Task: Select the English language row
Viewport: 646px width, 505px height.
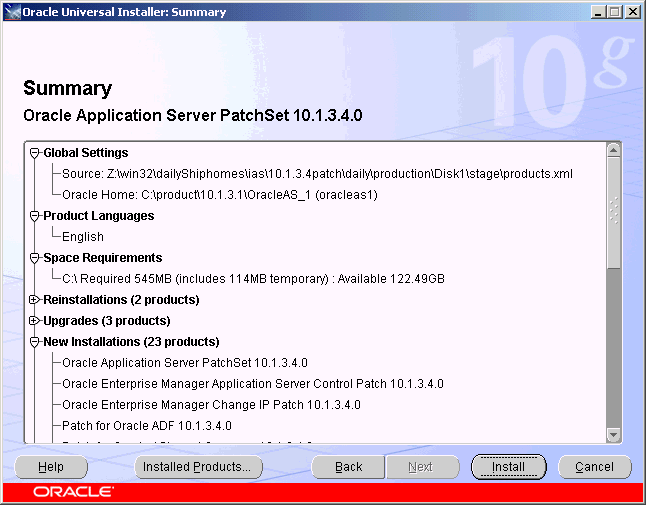Action: [x=83, y=237]
